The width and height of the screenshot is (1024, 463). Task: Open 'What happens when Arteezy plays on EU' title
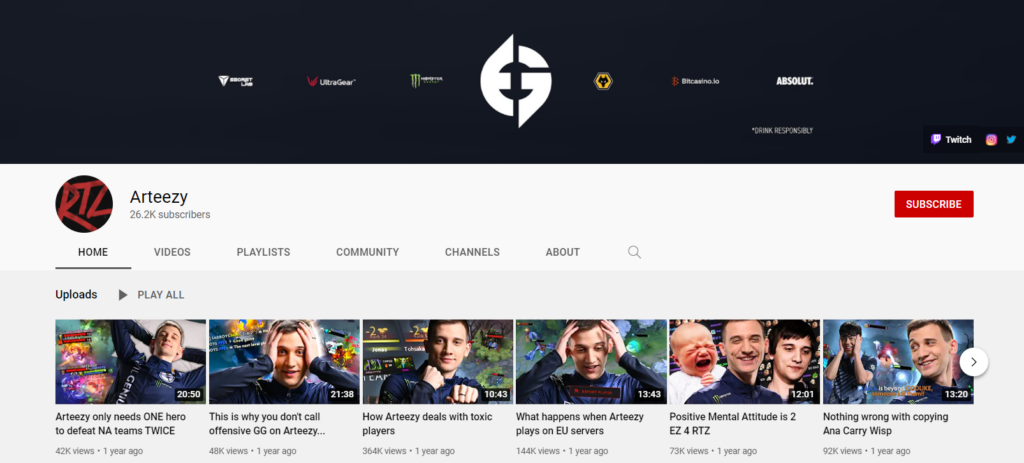tap(580, 424)
